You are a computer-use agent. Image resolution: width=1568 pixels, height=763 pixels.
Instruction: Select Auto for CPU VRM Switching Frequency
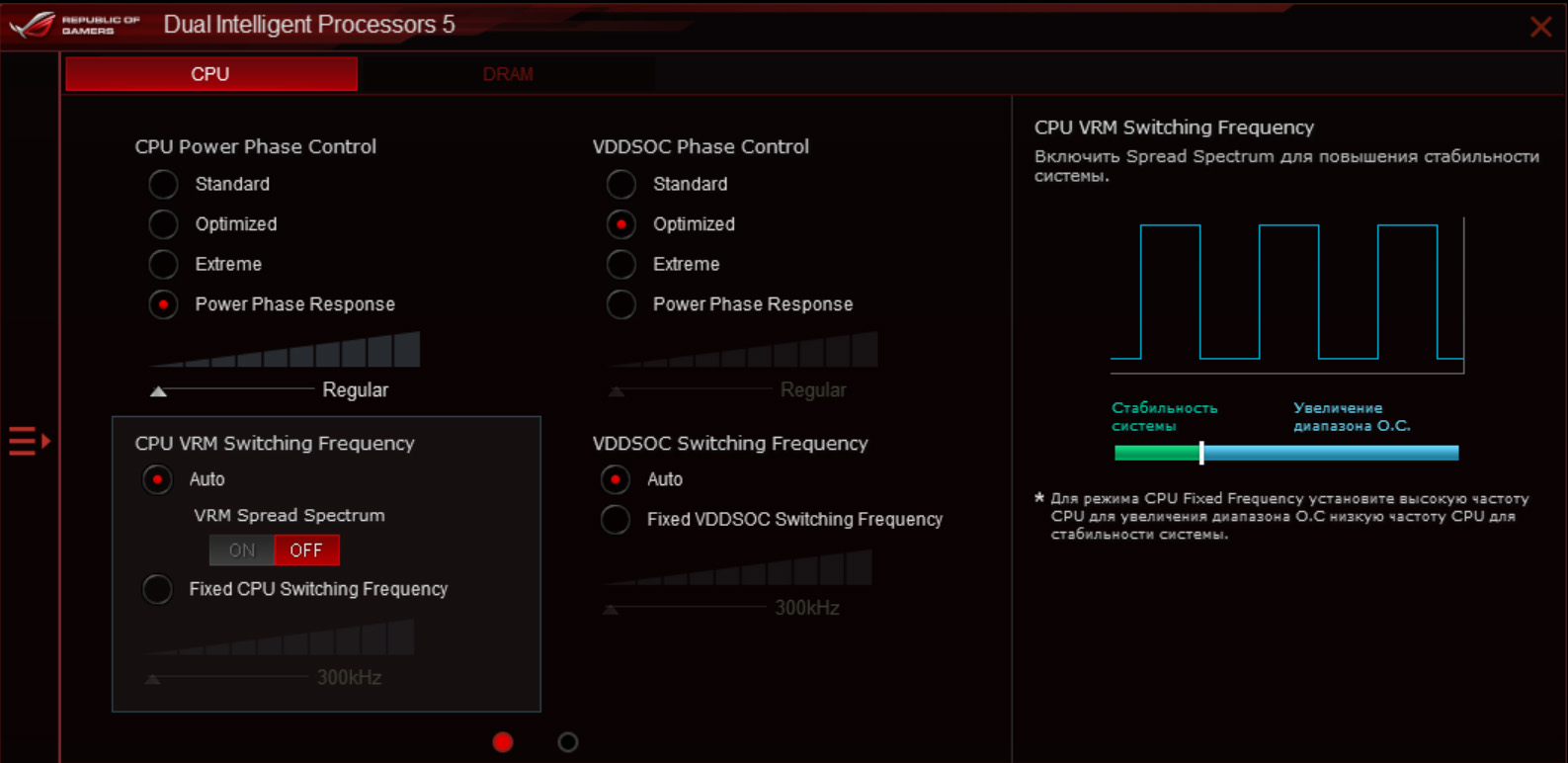coord(157,479)
